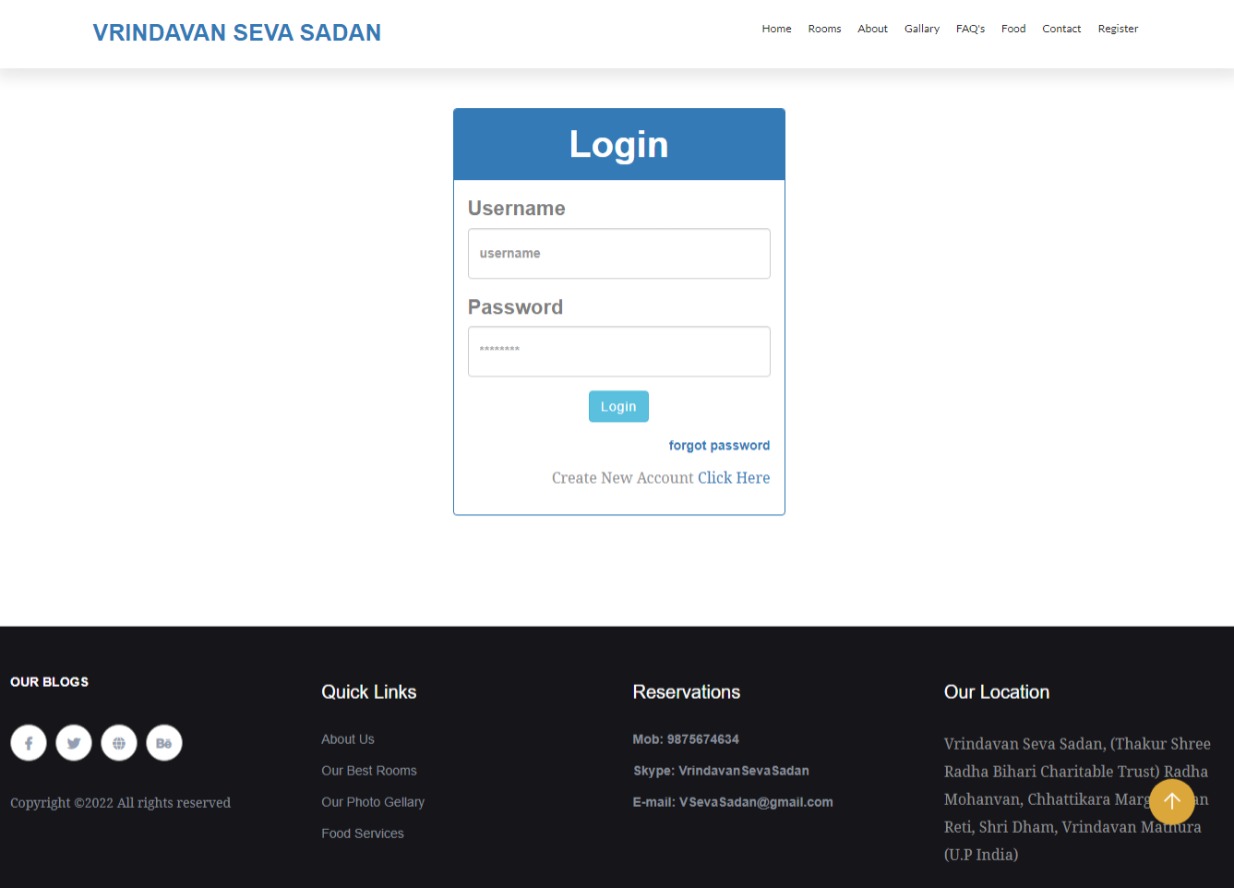
Task: Open the Behance social icon
Action: pyautogui.click(x=164, y=742)
